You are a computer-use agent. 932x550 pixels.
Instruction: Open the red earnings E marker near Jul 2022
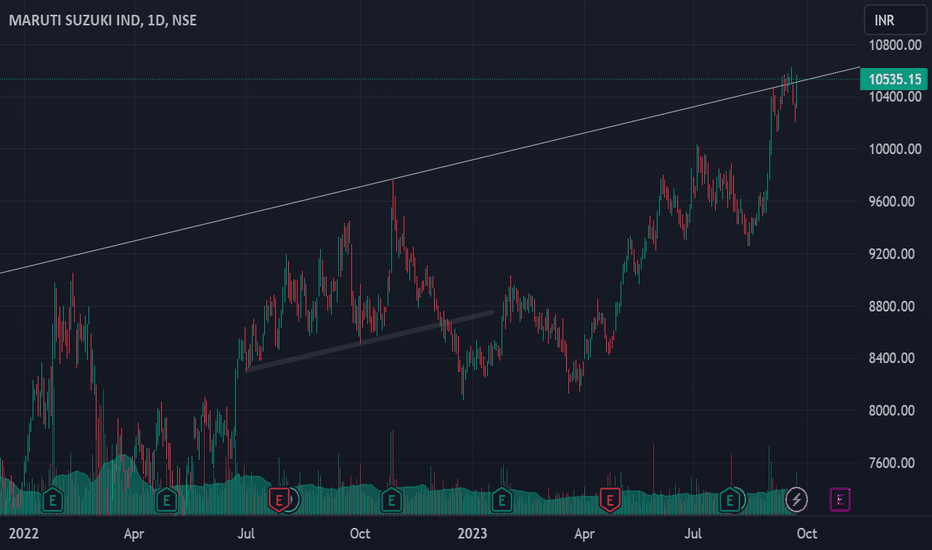[279, 500]
